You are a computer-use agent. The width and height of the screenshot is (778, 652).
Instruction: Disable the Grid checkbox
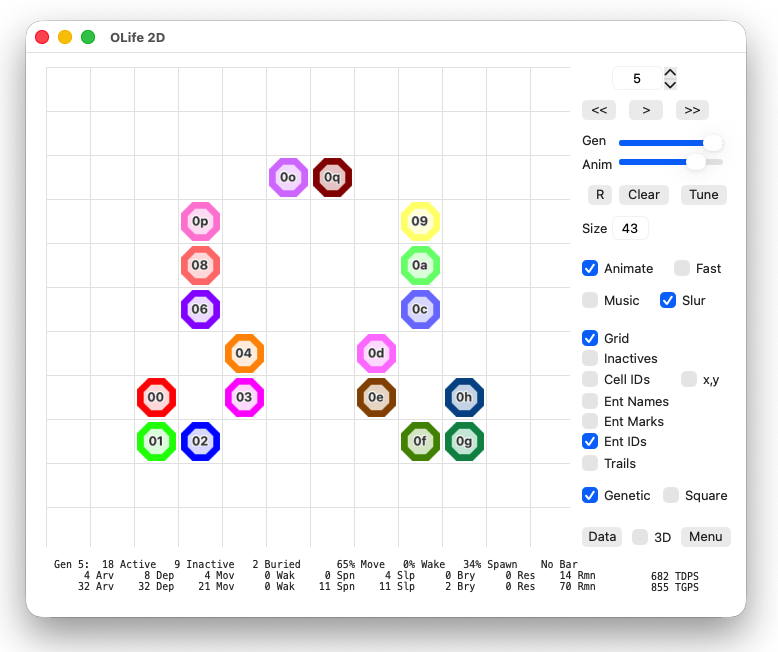[590, 338]
